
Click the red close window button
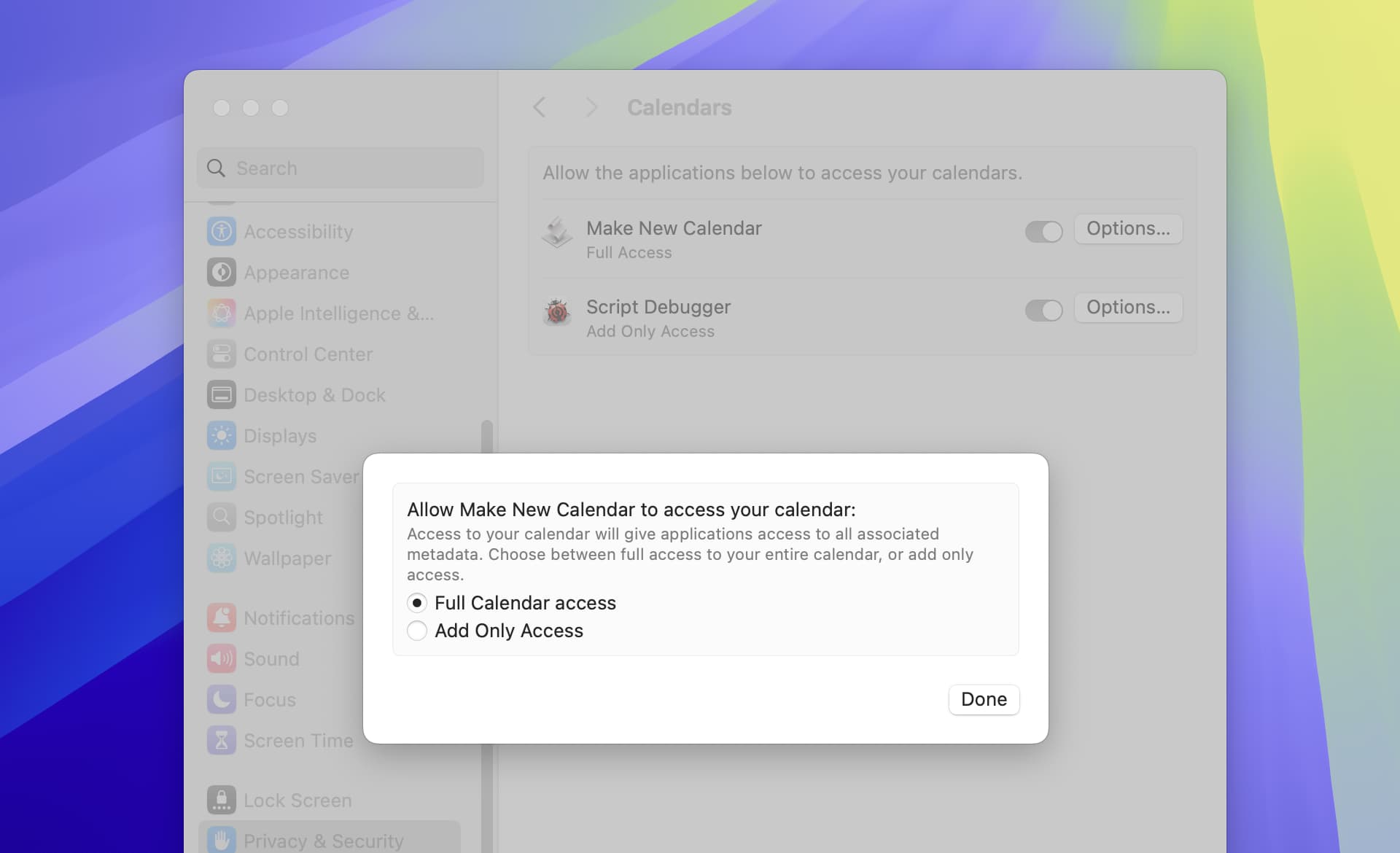[222, 108]
